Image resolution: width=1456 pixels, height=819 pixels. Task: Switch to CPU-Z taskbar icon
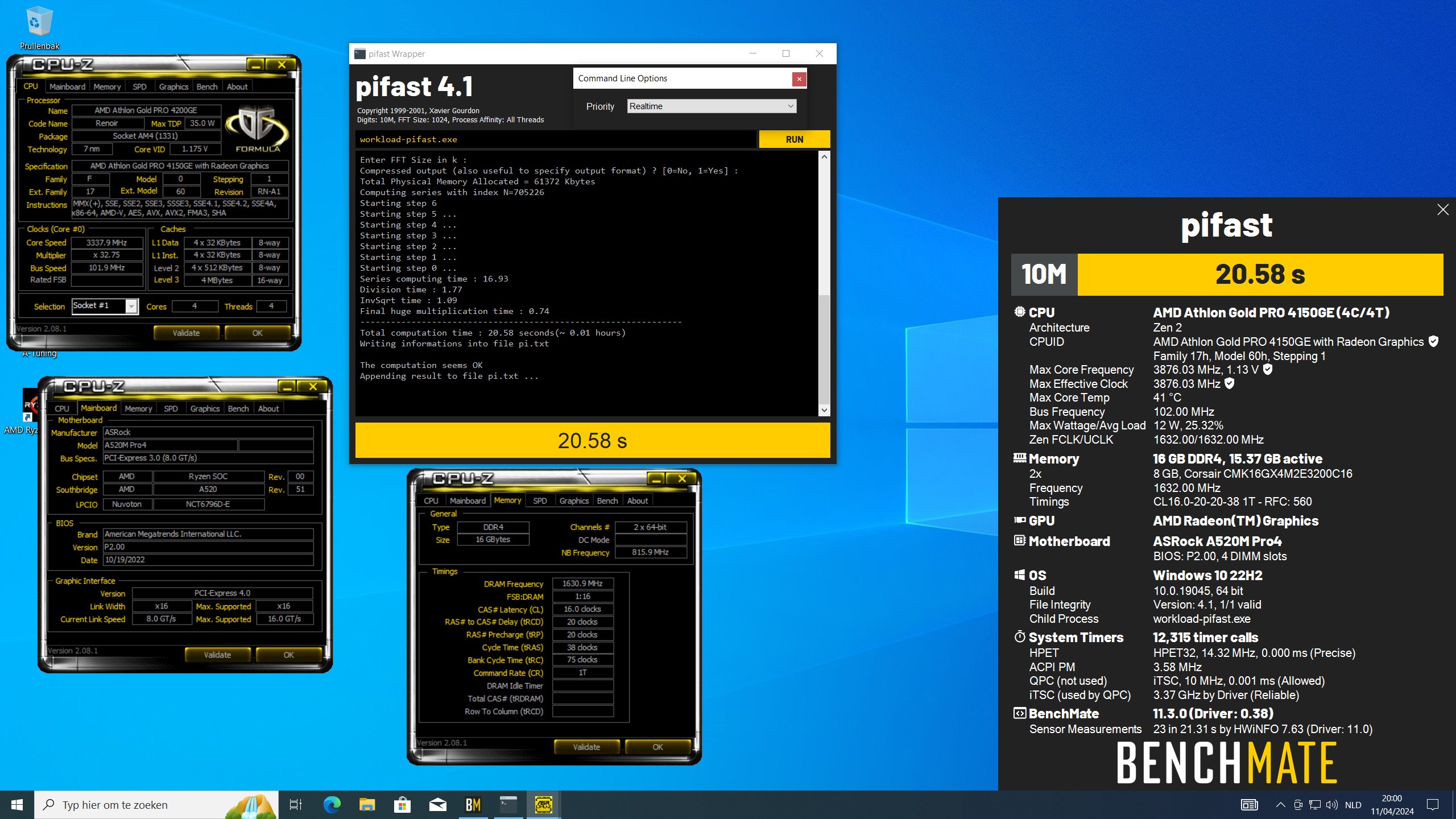click(x=544, y=805)
